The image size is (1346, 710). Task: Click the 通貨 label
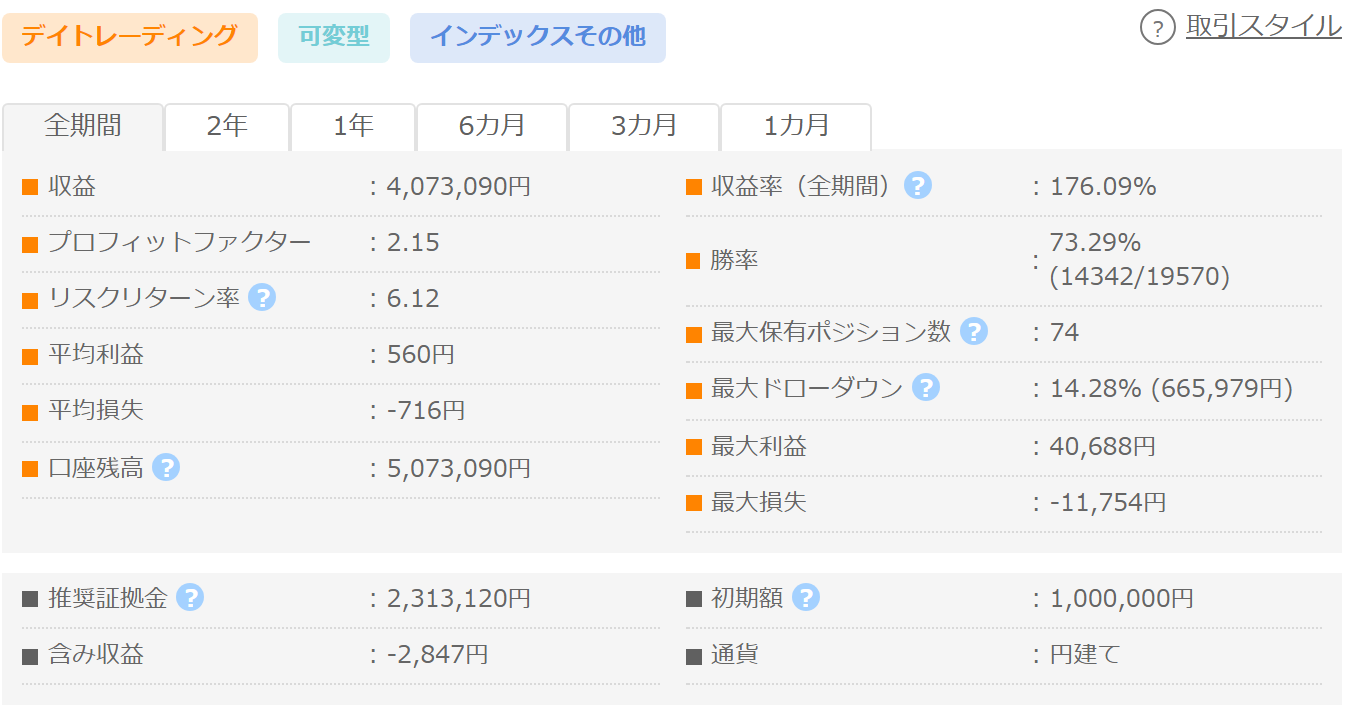(x=735, y=655)
